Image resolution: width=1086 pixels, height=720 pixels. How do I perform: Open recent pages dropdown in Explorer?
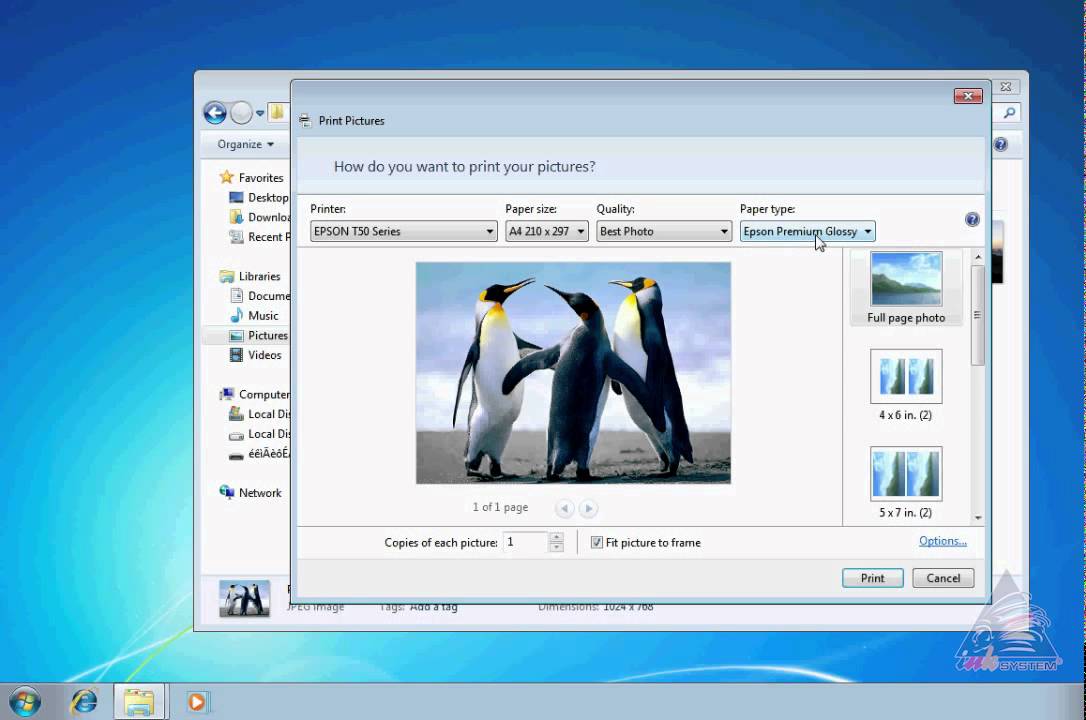point(260,113)
